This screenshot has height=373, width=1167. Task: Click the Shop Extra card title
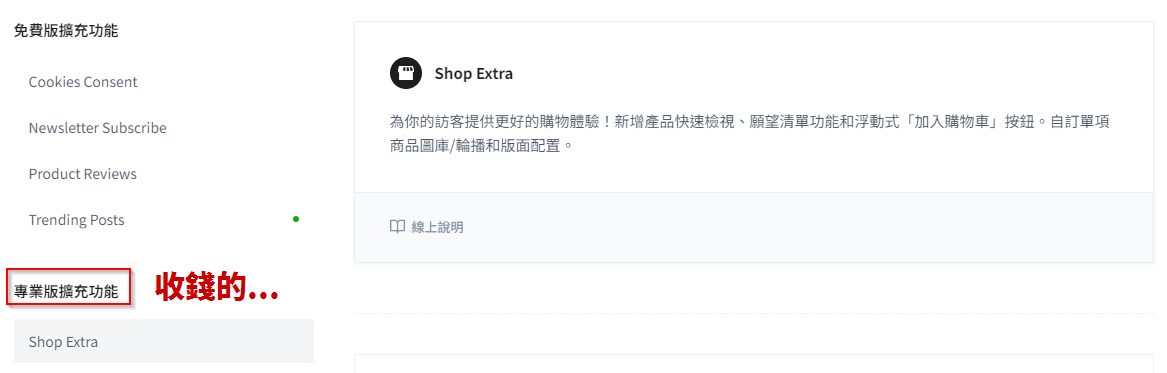tap(473, 74)
